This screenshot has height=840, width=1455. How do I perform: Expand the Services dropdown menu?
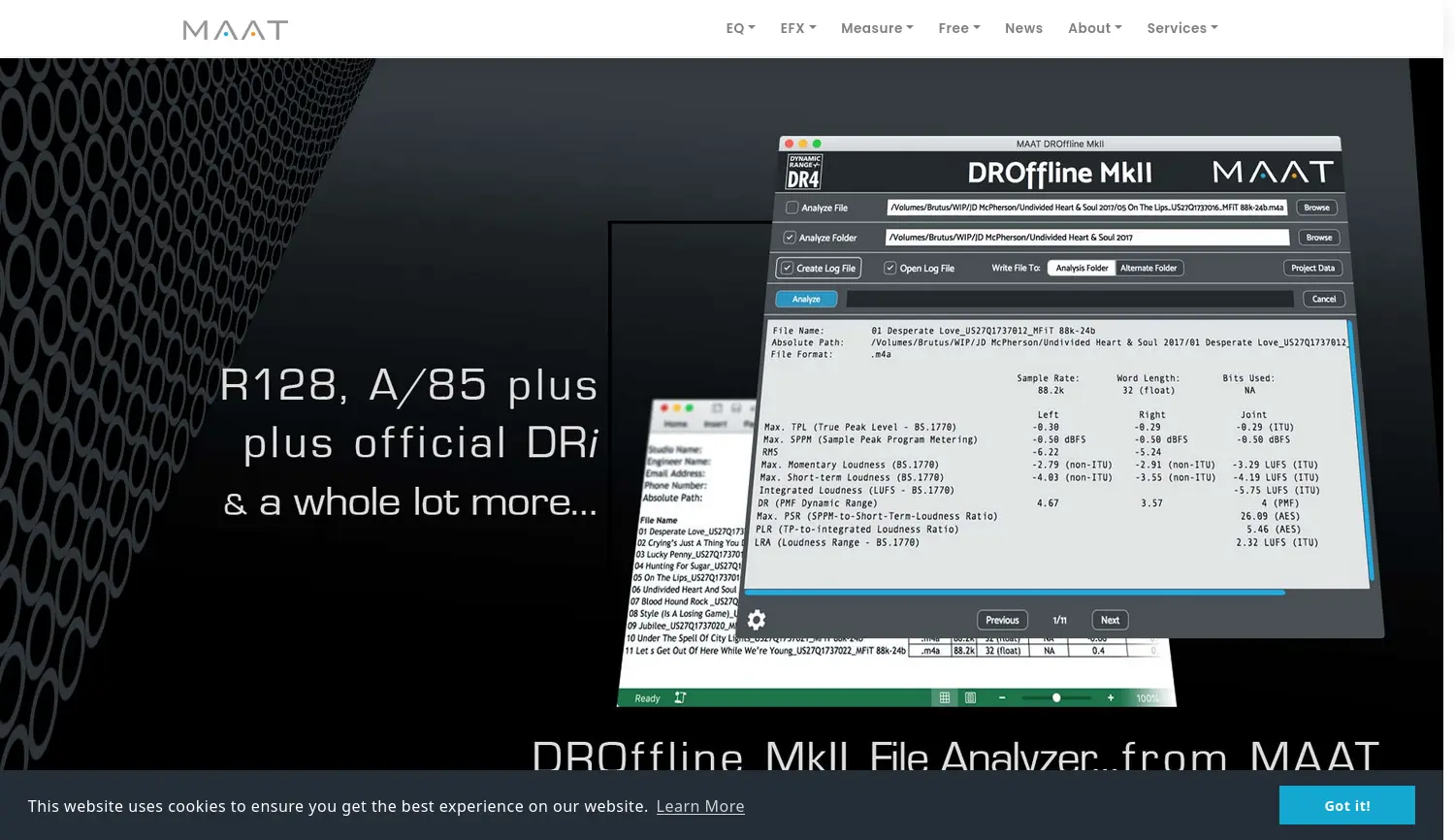(x=1181, y=28)
